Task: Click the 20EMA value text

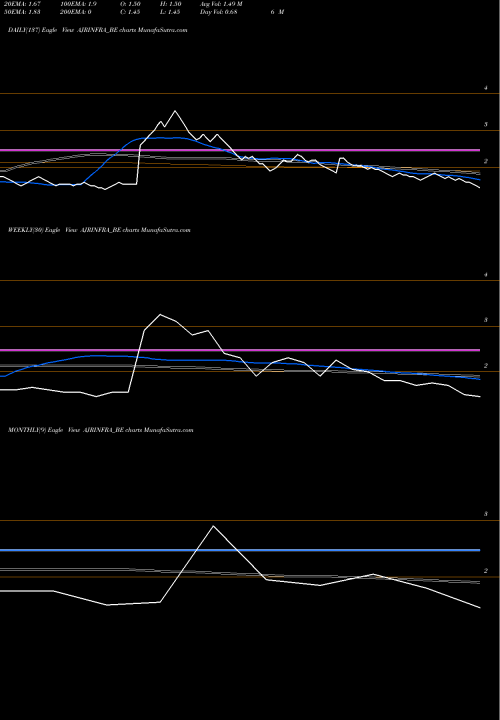Action: [x=22, y=4]
